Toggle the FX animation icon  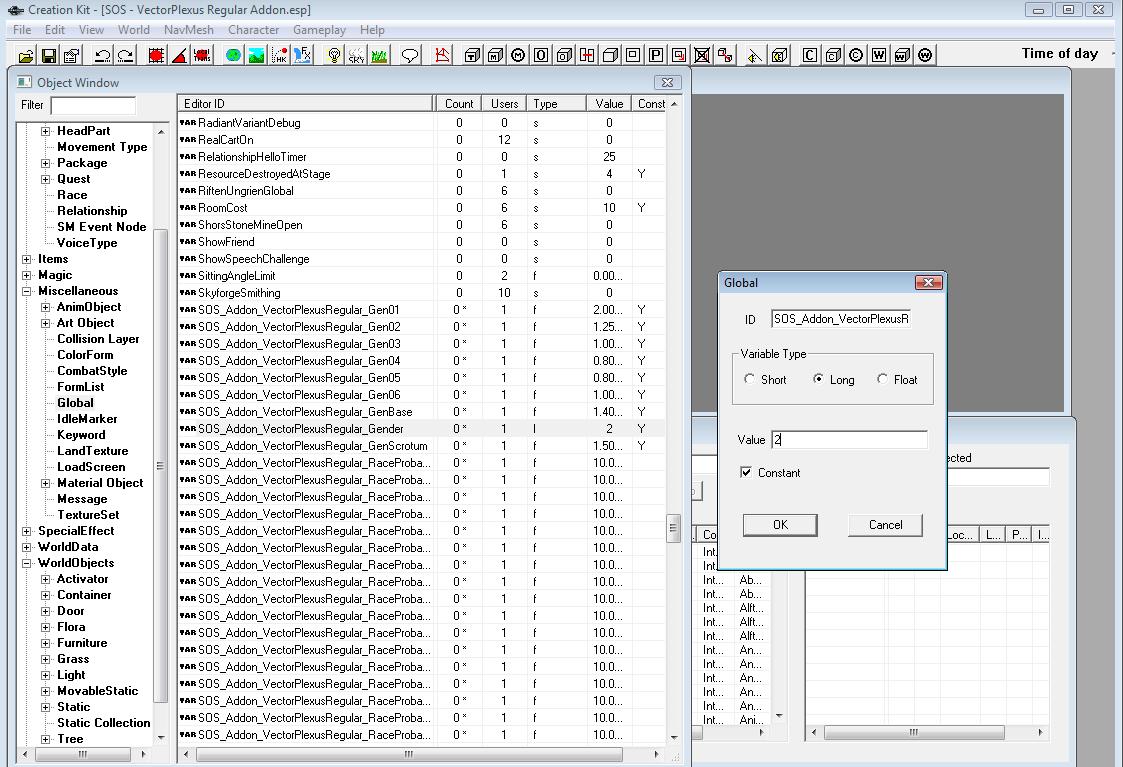tap(302, 55)
